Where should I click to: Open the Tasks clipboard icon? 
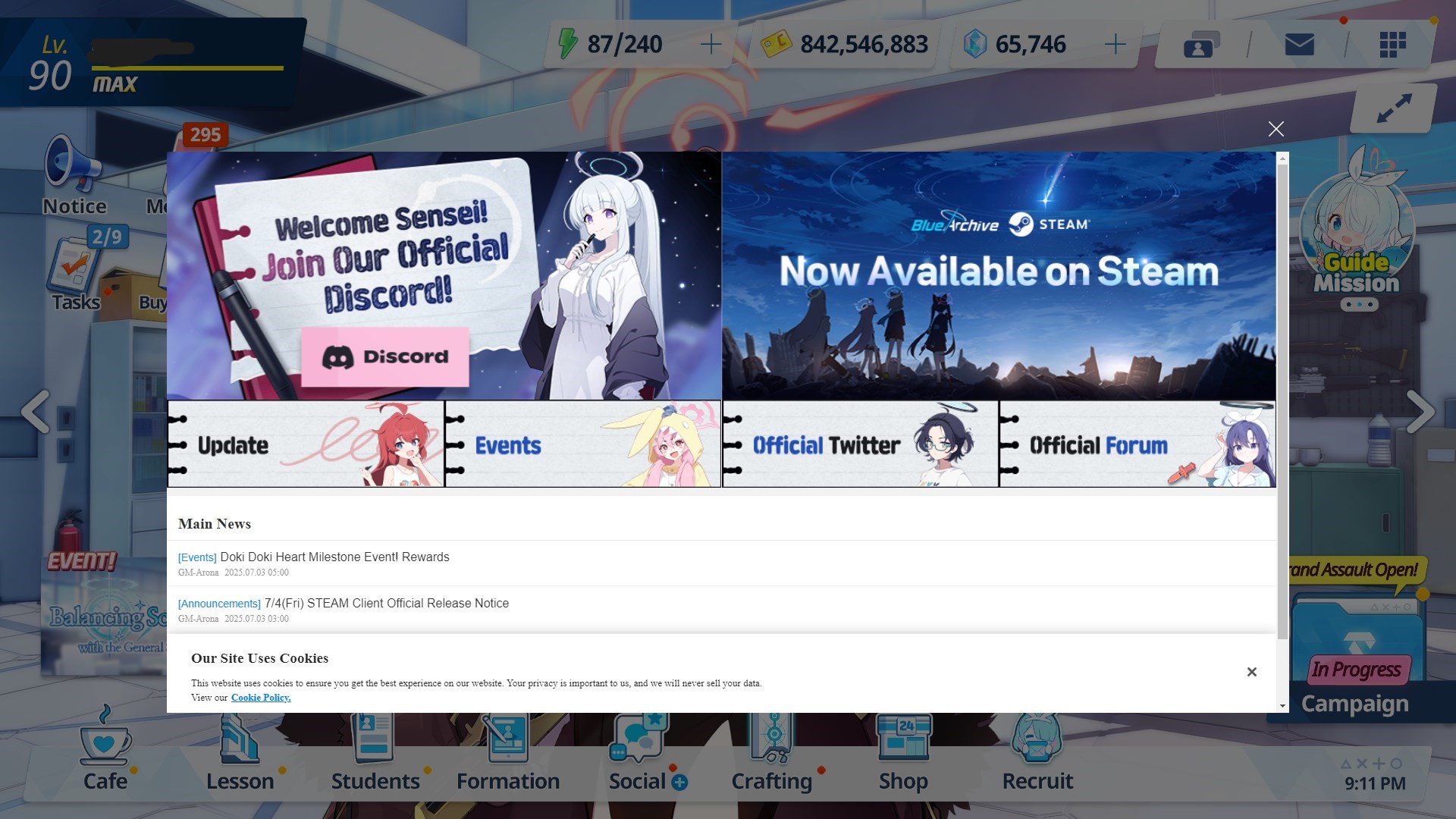76,273
